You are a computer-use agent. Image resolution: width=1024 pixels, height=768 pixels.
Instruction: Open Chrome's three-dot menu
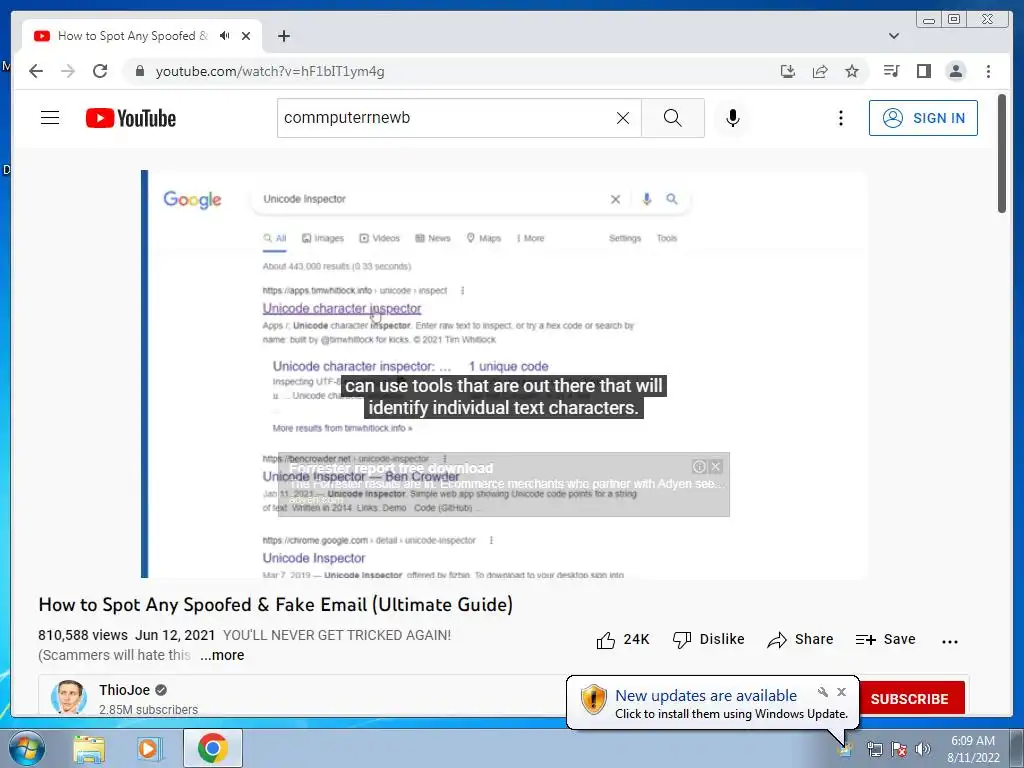(x=988, y=71)
